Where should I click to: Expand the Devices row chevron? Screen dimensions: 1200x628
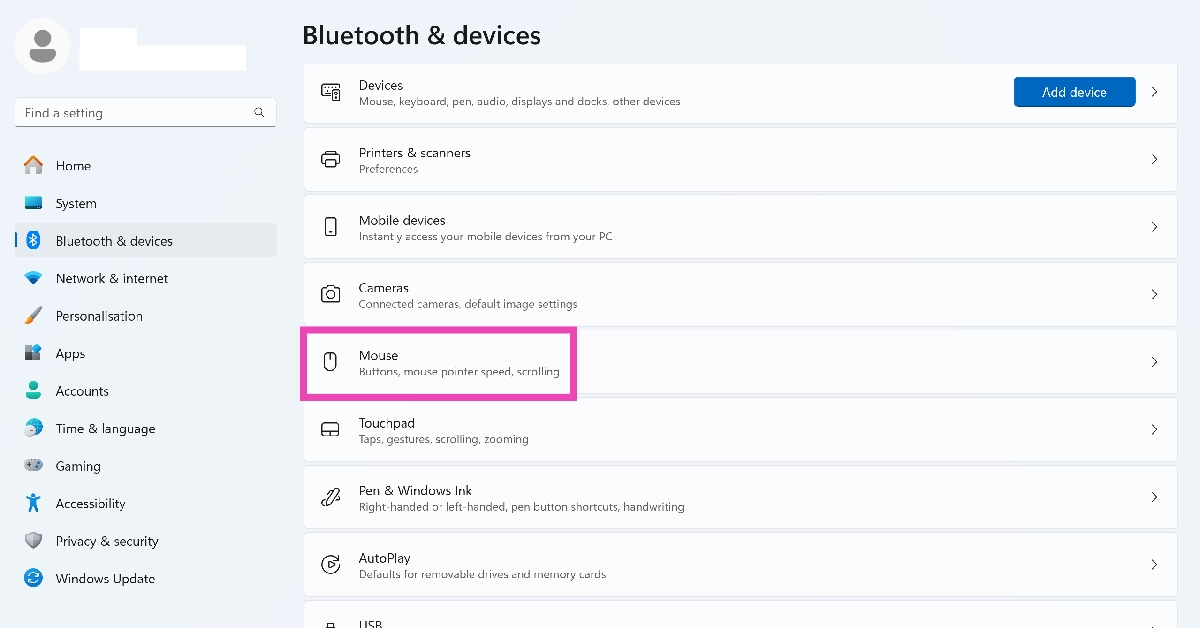click(1154, 92)
